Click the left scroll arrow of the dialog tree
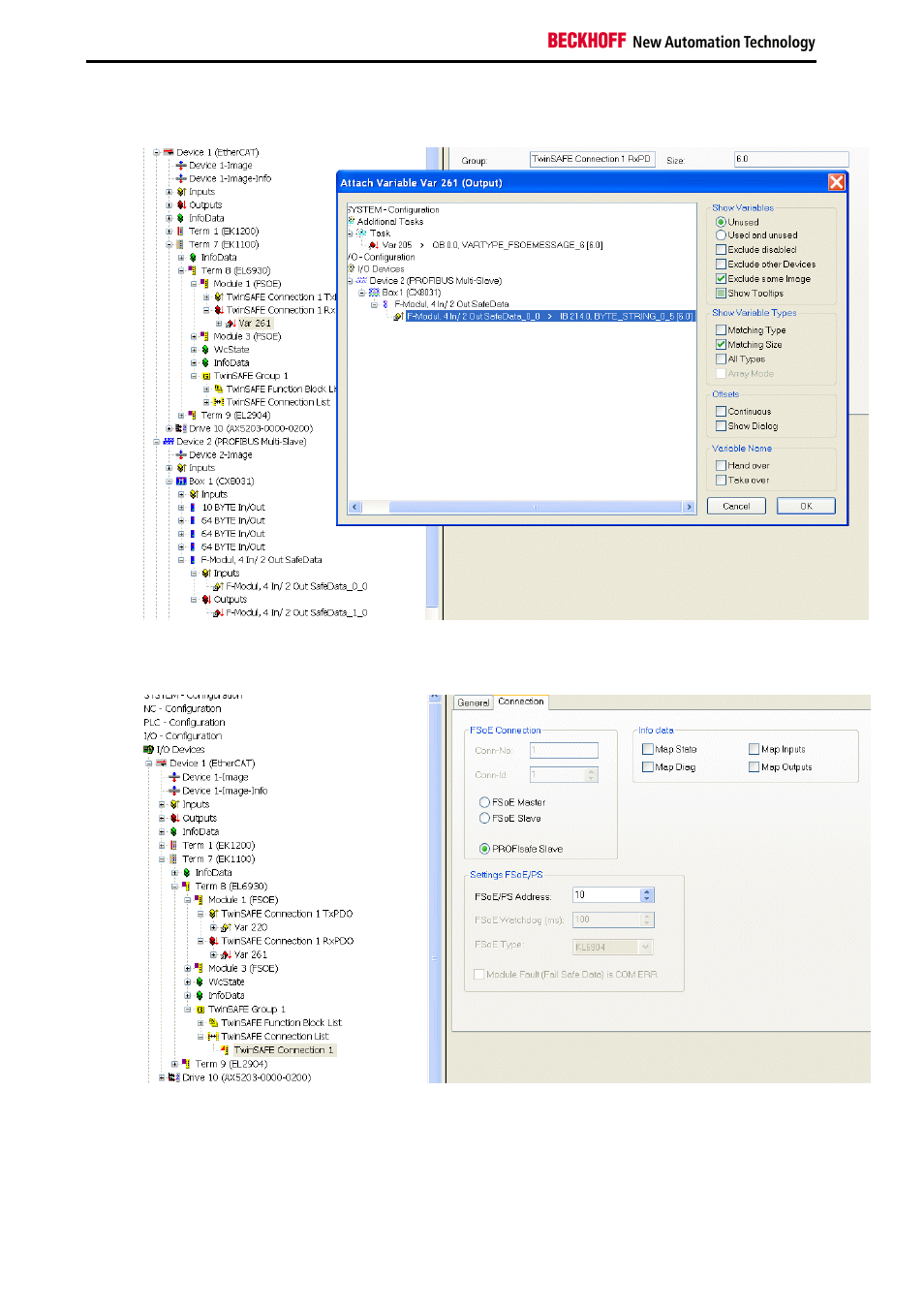Image resolution: width=924 pixels, height=1309 pixels. [354, 507]
